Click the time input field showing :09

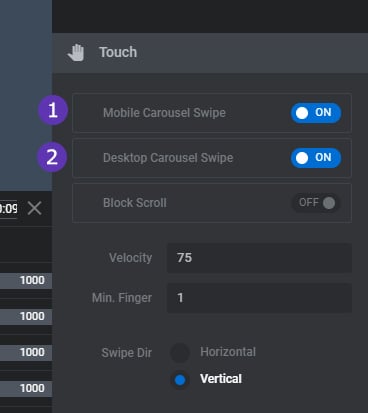coord(8,209)
